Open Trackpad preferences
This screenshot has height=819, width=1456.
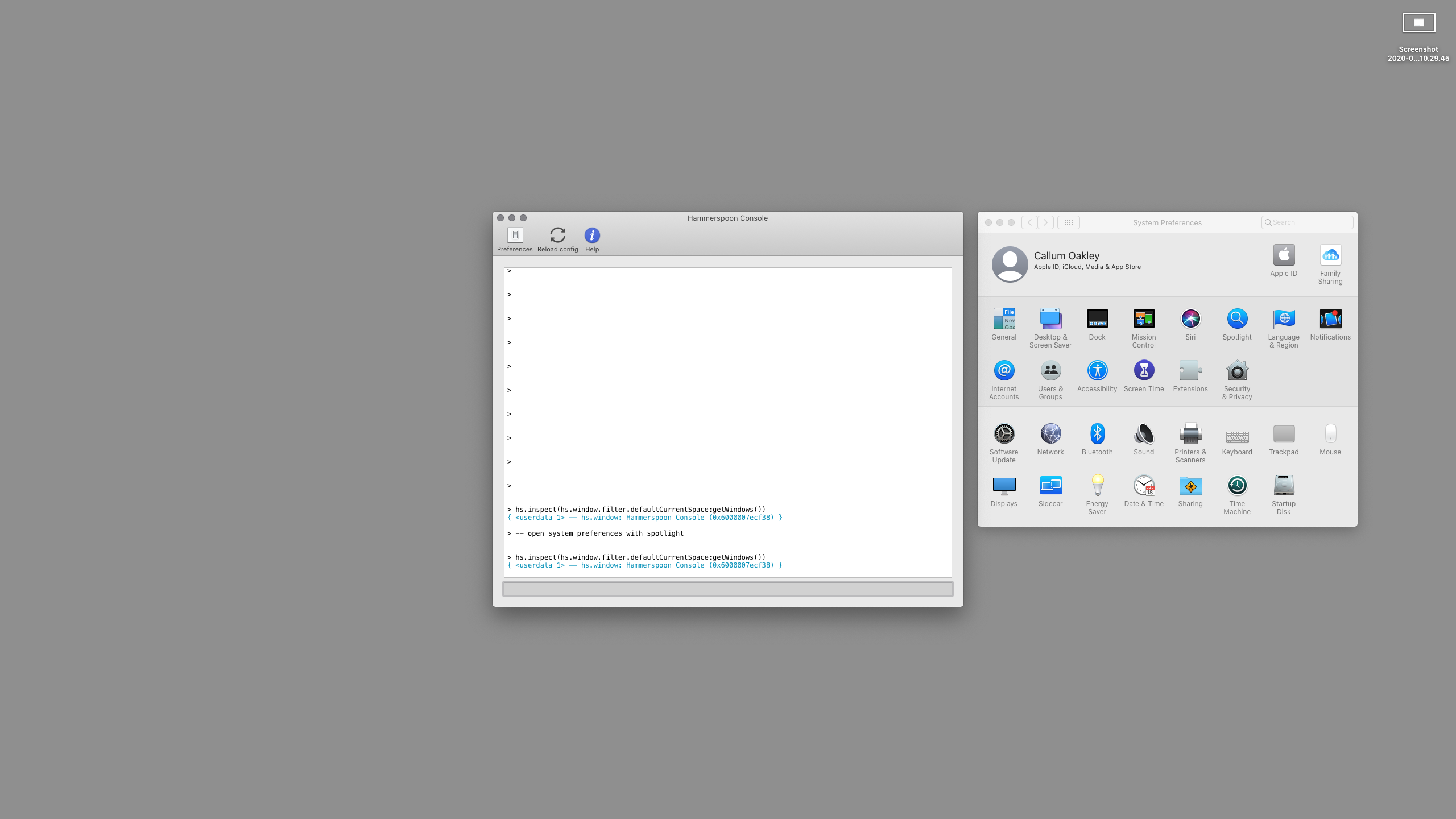pos(1284,440)
